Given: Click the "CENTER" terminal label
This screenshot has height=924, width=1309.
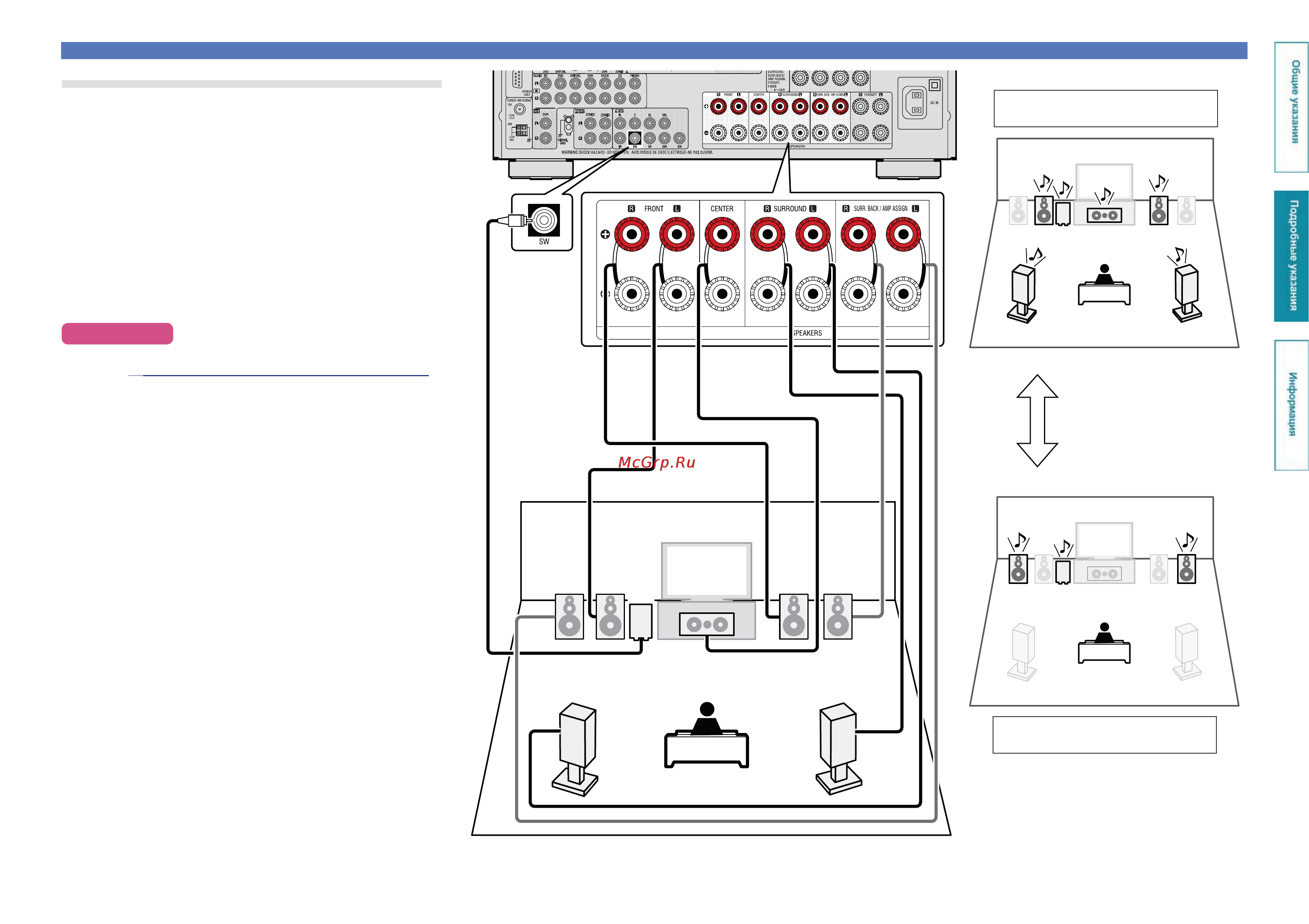Looking at the screenshot, I should [x=722, y=209].
